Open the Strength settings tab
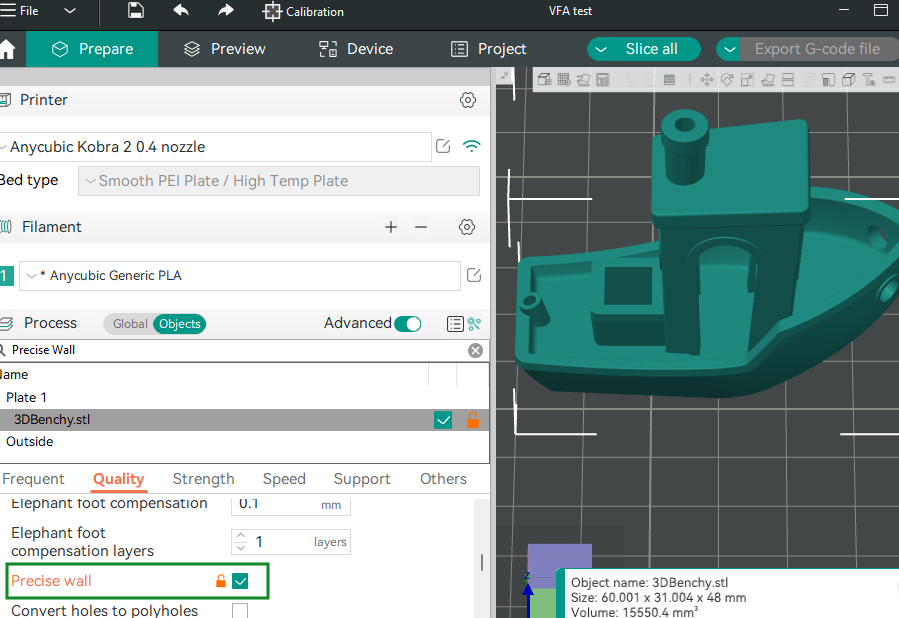Screen dimensions: 899x618 tap(203, 479)
